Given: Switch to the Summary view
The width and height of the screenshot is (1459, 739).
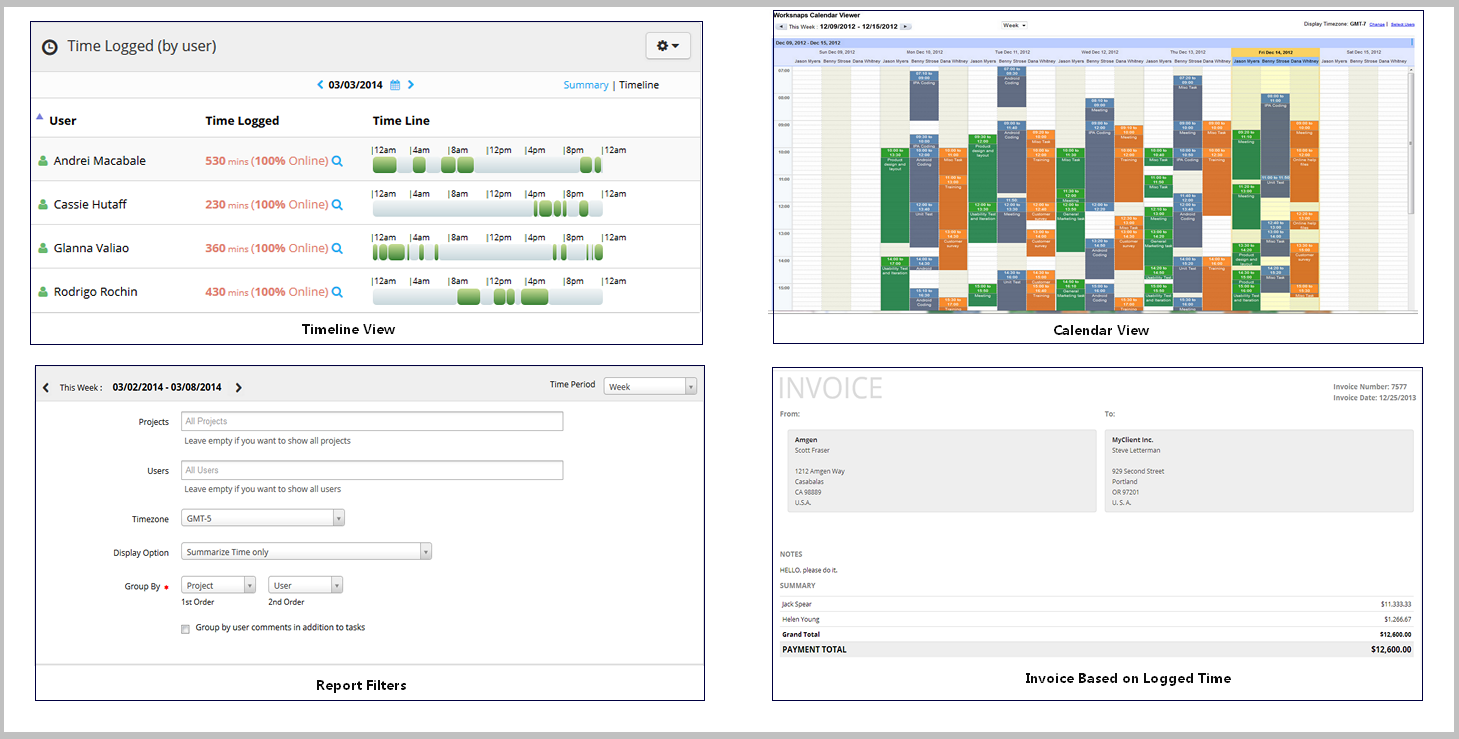Looking at the screenshot, I should (585, 85).
